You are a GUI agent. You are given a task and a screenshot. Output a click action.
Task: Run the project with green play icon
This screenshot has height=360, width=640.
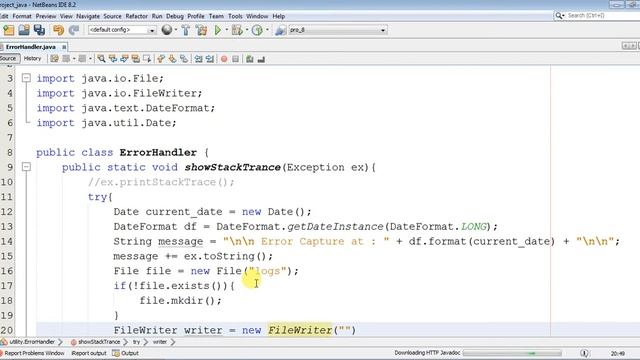tap(218, 30)
